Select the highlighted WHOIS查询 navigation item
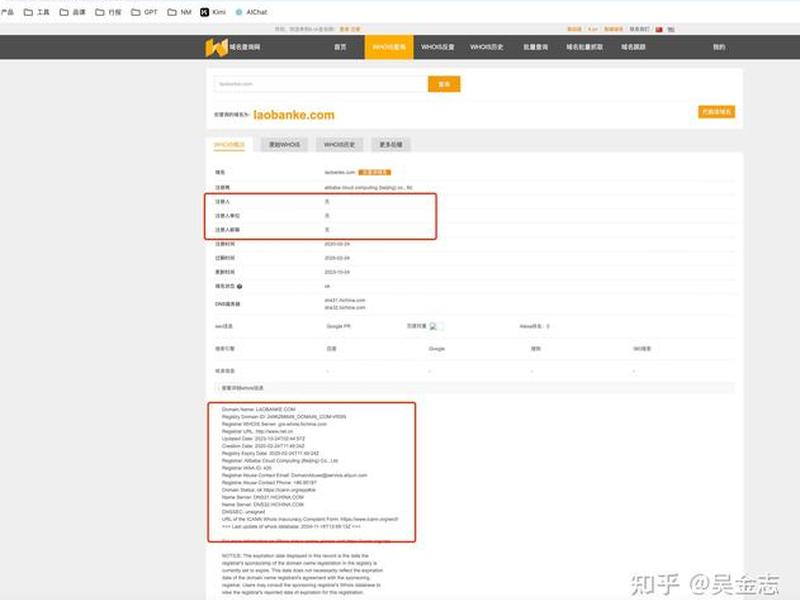 [389, 47]
